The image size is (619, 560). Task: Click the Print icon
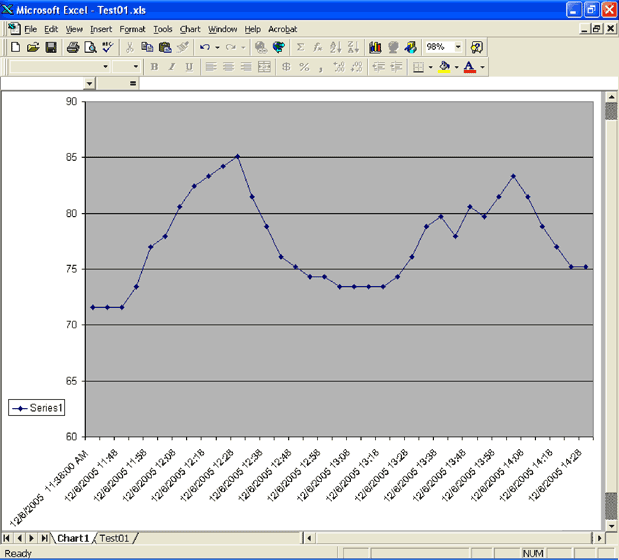[73, 47]
